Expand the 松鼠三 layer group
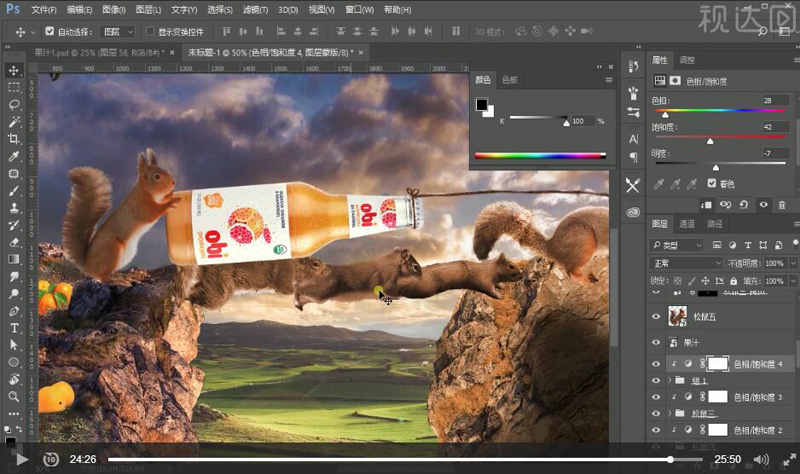 tap(670, 413)
